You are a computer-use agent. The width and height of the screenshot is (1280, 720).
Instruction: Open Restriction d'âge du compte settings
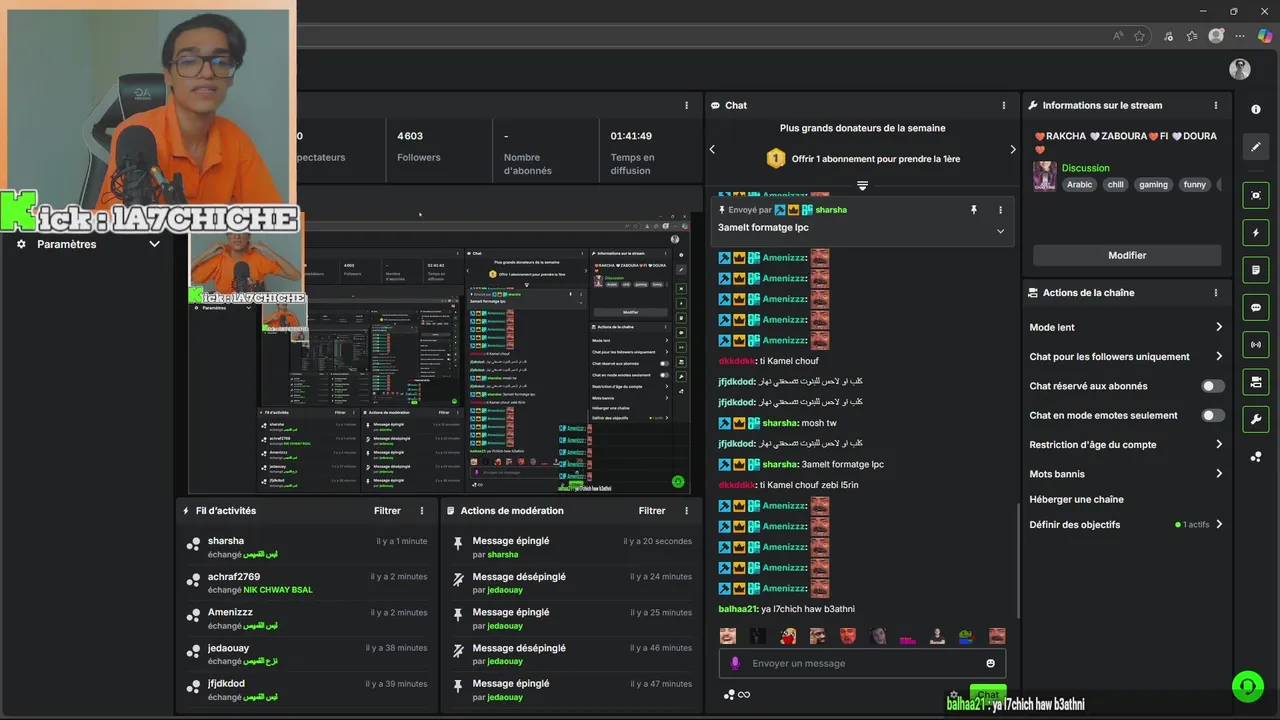pyautogui.click(x=1126, y=444)
